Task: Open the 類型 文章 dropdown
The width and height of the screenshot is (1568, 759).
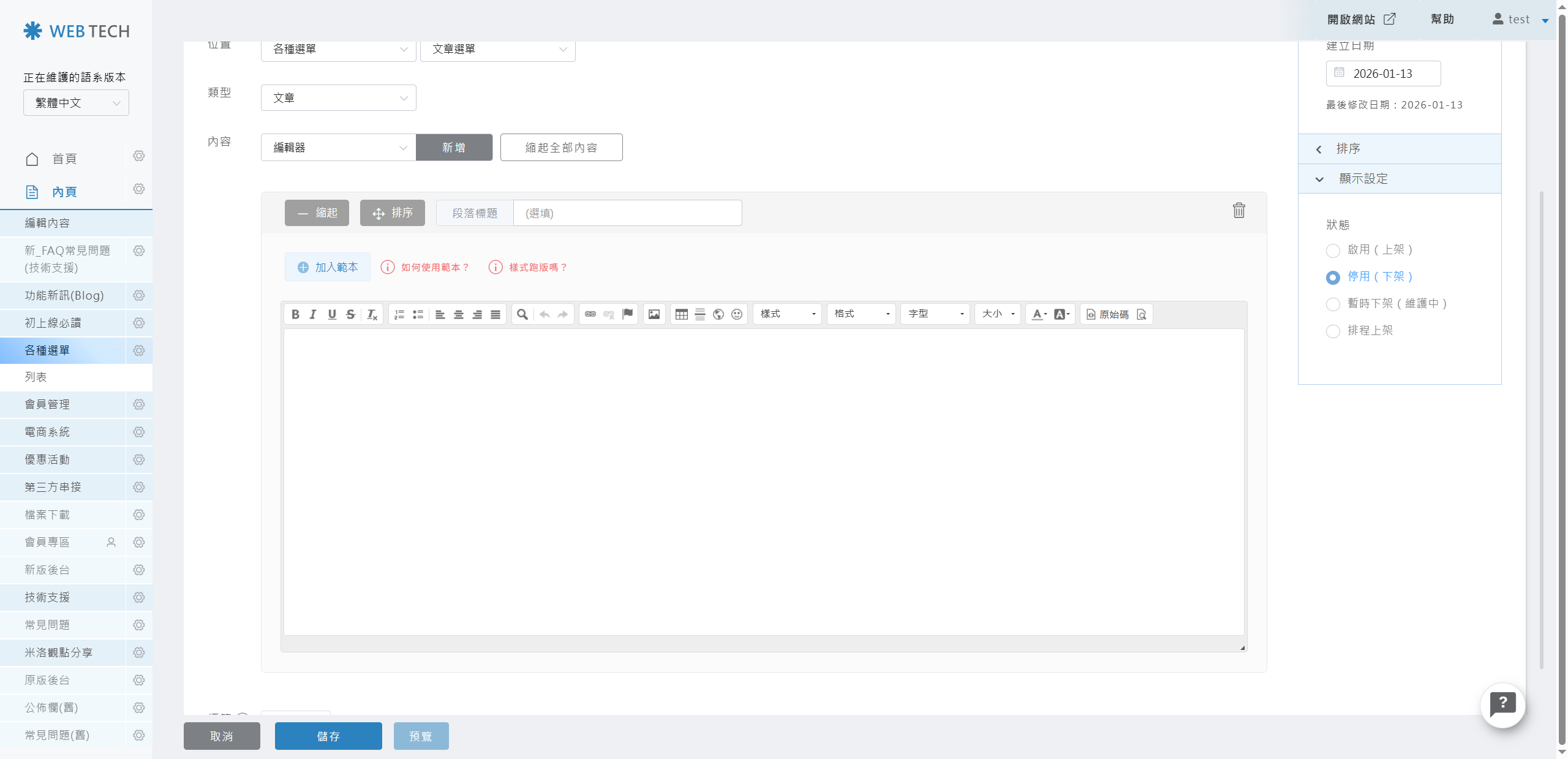Action: coord(338,98)
